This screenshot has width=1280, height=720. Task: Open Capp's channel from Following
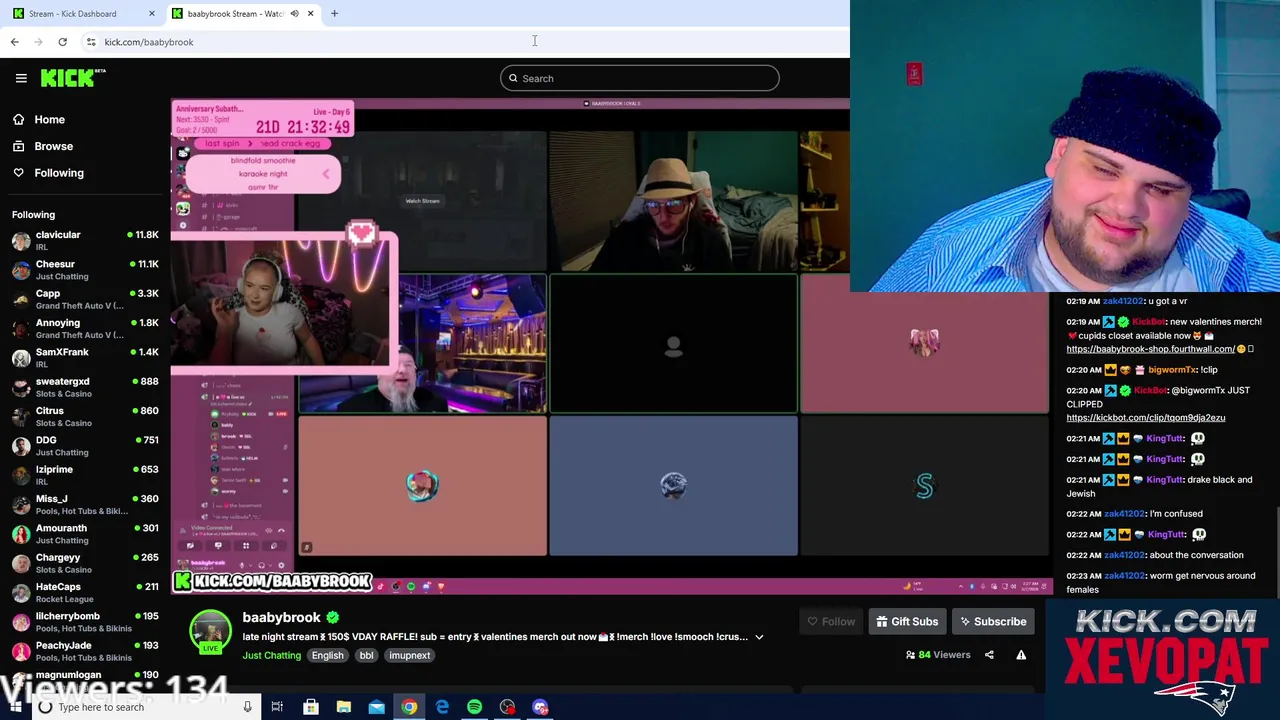85,299
